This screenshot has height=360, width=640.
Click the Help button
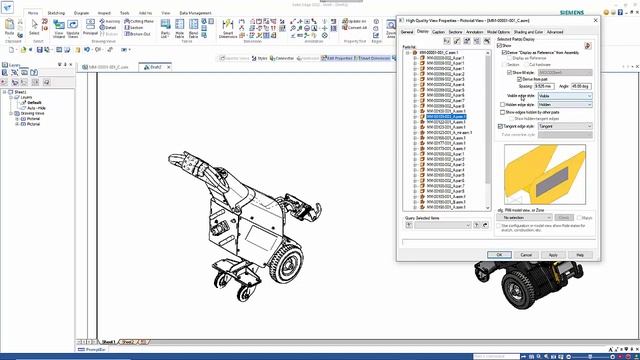tap(580, 255)
